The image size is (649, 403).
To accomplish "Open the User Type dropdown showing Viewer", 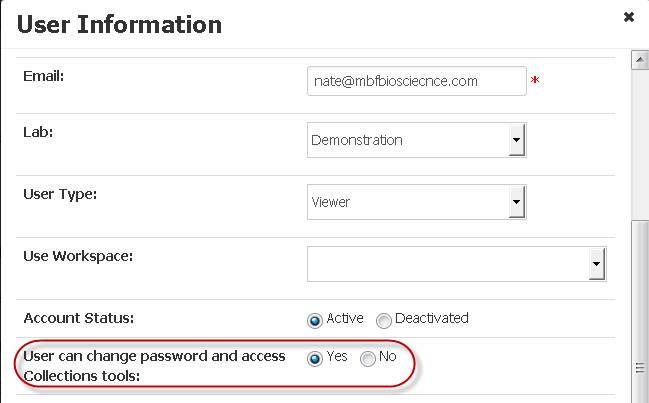I will click(x=417, y=202).
